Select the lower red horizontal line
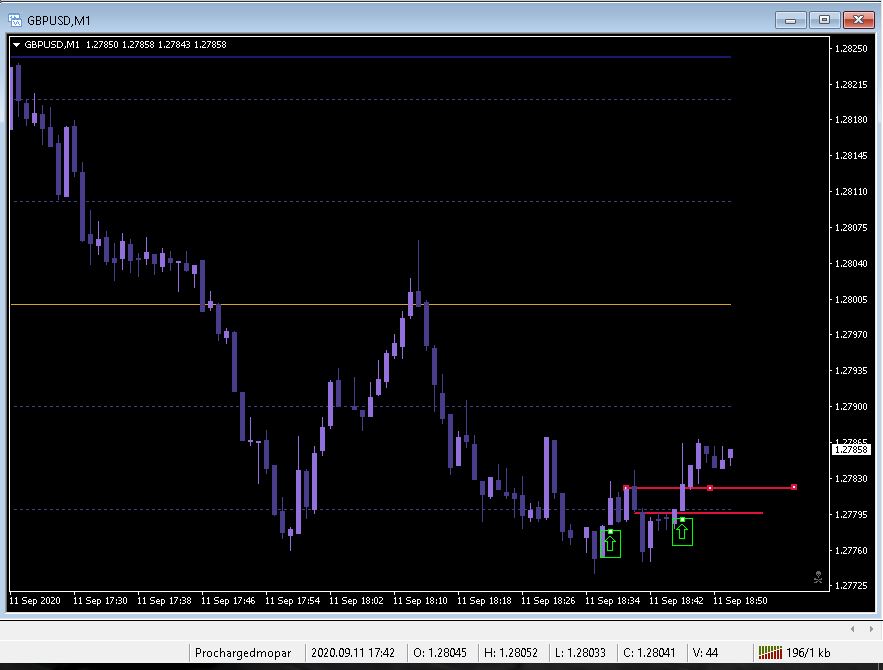 tap(699, 513)
